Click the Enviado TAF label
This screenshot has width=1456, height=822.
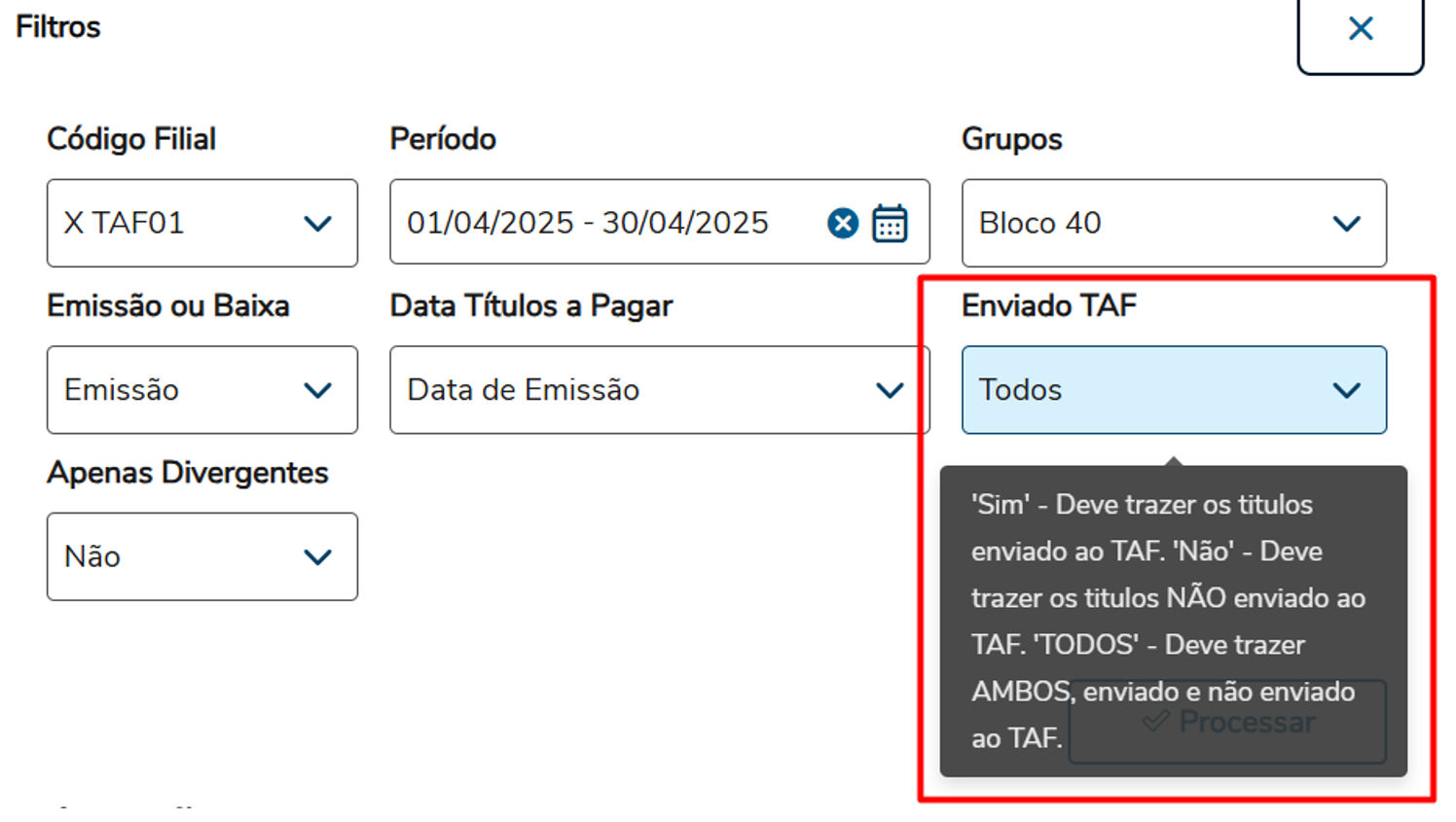point(1049,306)
